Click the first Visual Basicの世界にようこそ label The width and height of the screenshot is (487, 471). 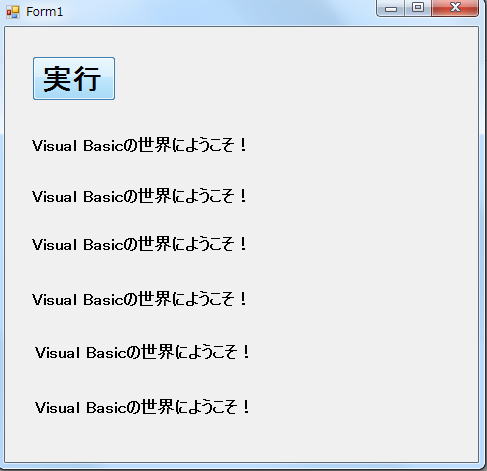(x=139, y=145)
